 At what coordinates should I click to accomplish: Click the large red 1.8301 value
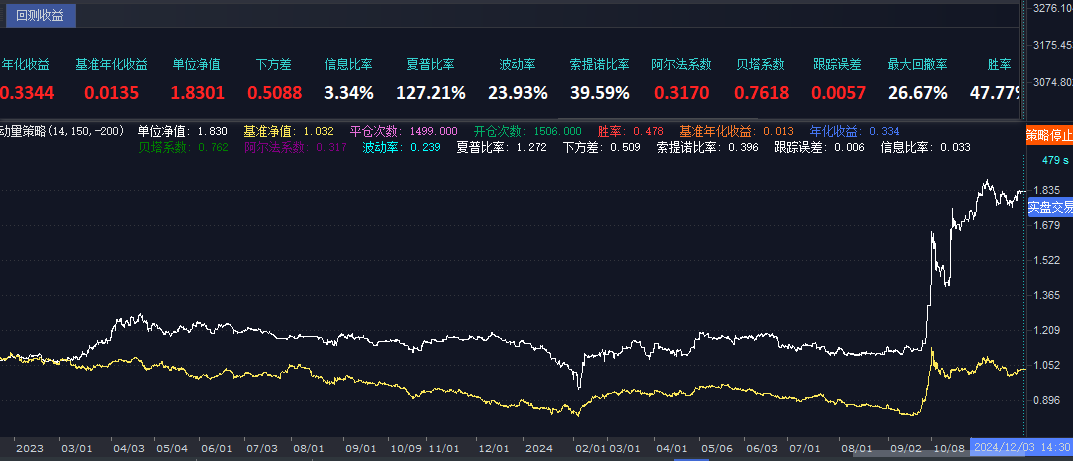(197, 93)
